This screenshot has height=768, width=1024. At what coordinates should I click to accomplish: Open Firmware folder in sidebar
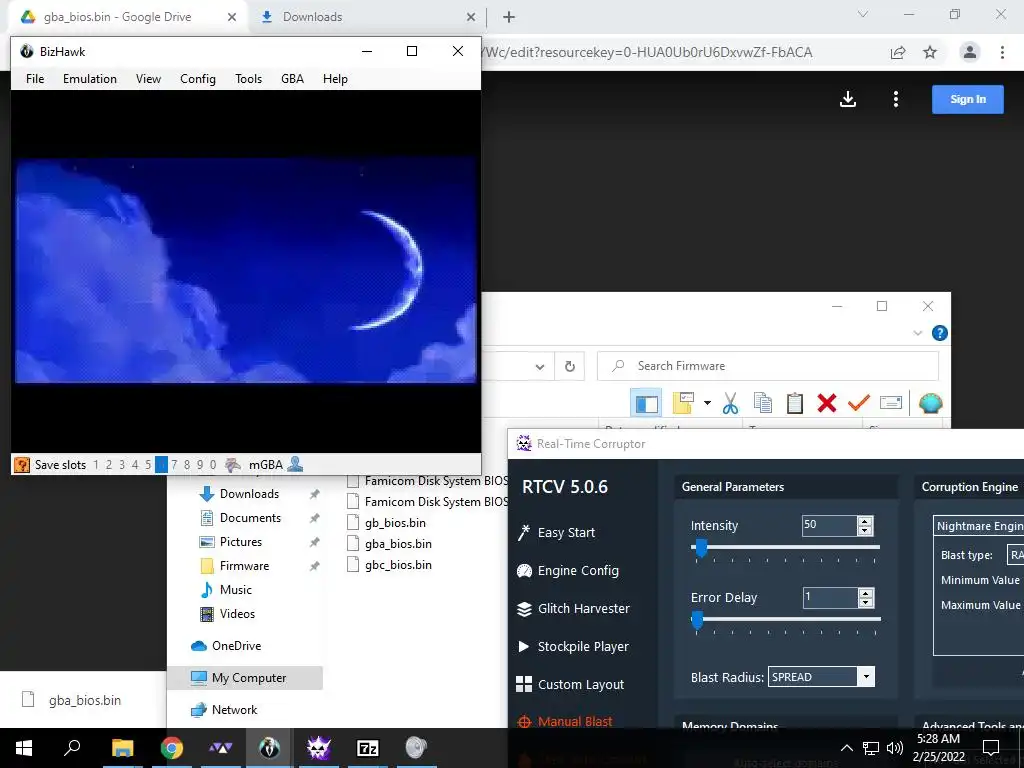(244, 566)
